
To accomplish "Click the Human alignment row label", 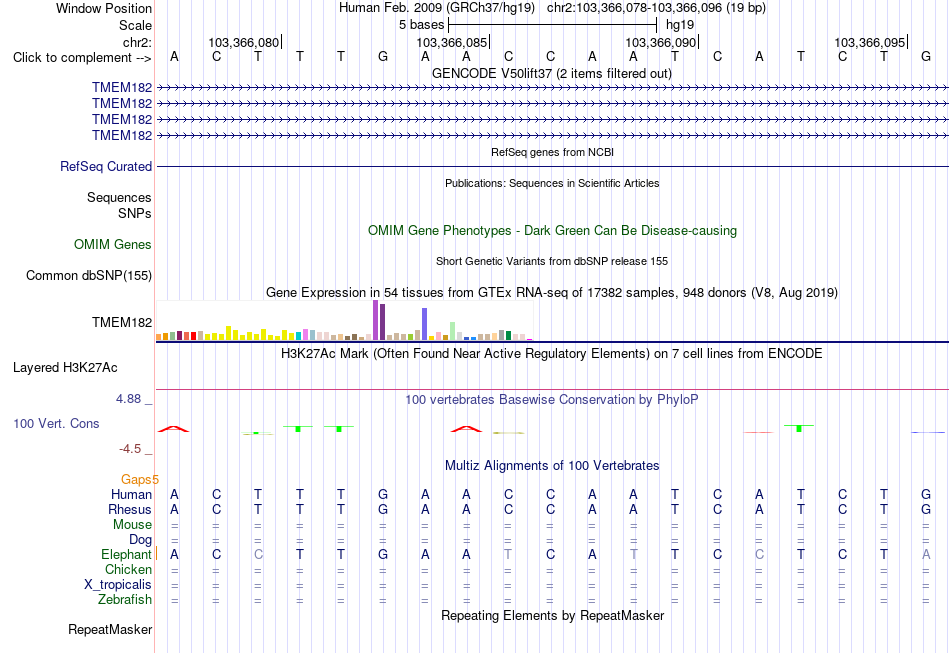I will pos(131,495).
